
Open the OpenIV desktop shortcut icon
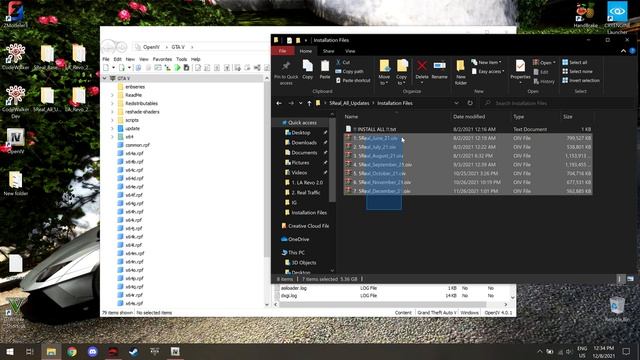pyautogui.click(x=16, y=141)
